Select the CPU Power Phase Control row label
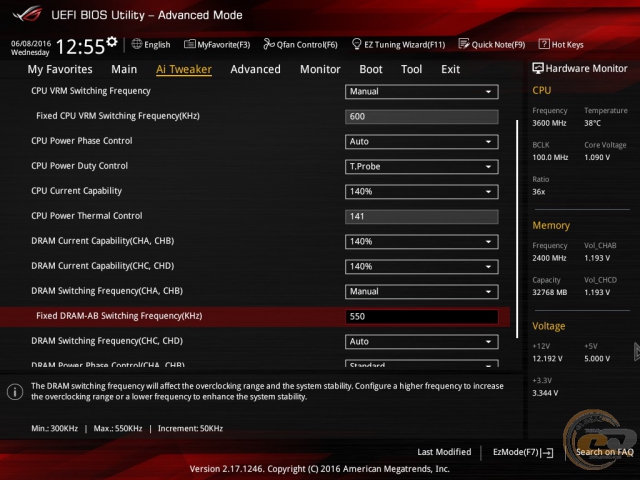The height and width of the screenshot is (480, 640). coord(82,141)
